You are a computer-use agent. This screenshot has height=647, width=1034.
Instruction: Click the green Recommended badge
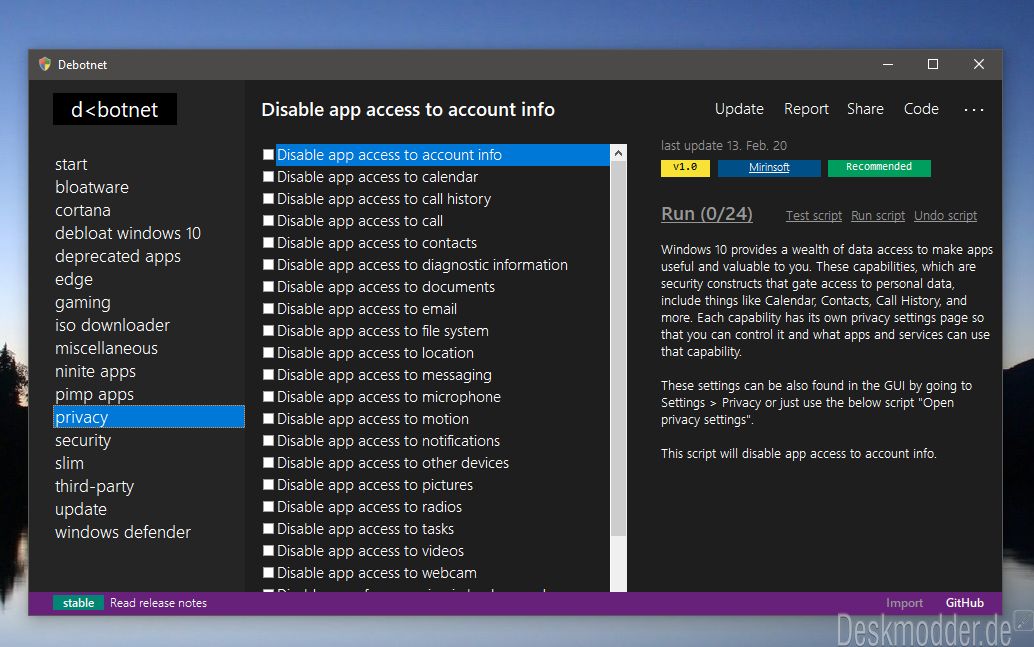pyautogui.click(x=879, y=168)
